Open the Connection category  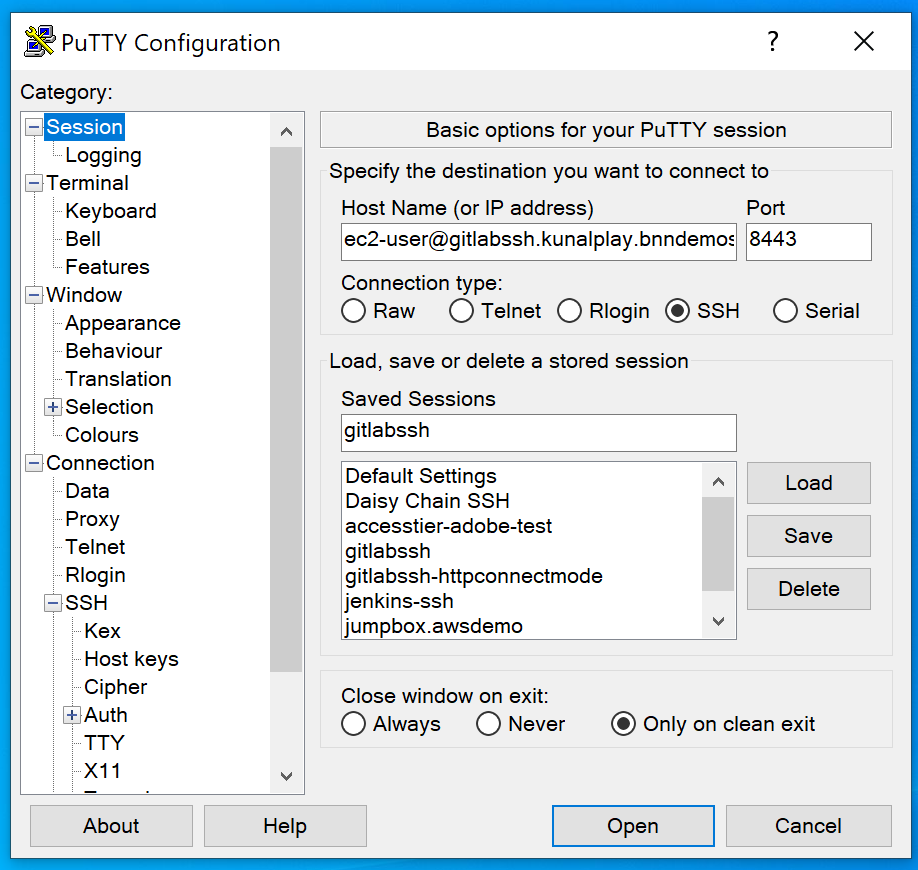tap(101, 463)
